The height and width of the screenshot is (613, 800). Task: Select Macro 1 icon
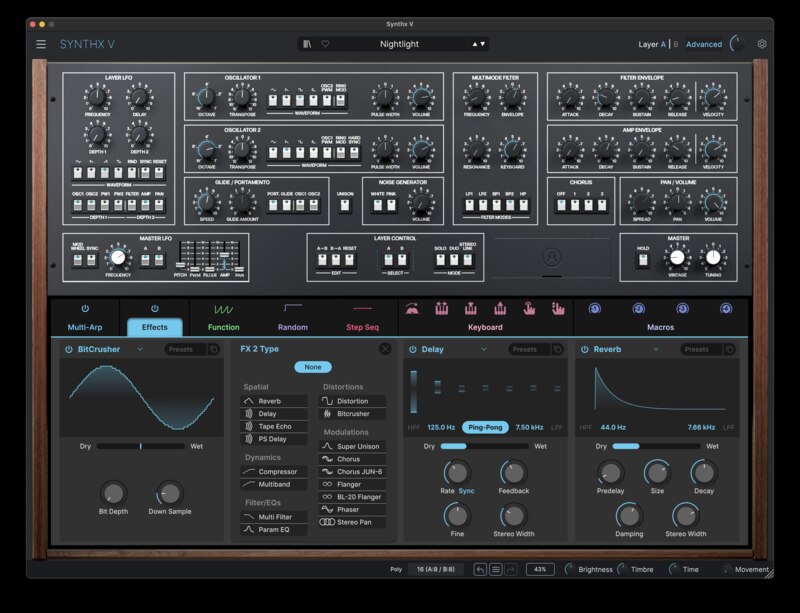tap(595, 309)
